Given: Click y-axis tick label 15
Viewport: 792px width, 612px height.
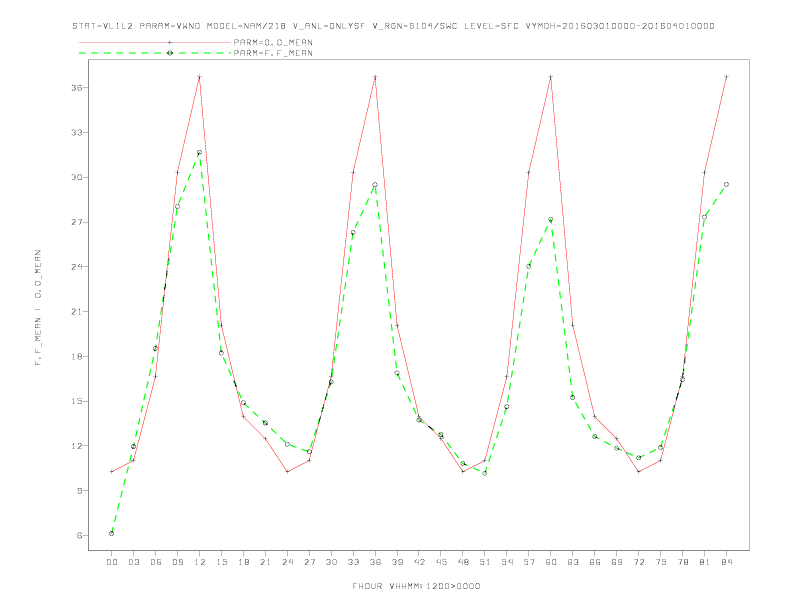Looking at the screenshot, I should [77, 401].
